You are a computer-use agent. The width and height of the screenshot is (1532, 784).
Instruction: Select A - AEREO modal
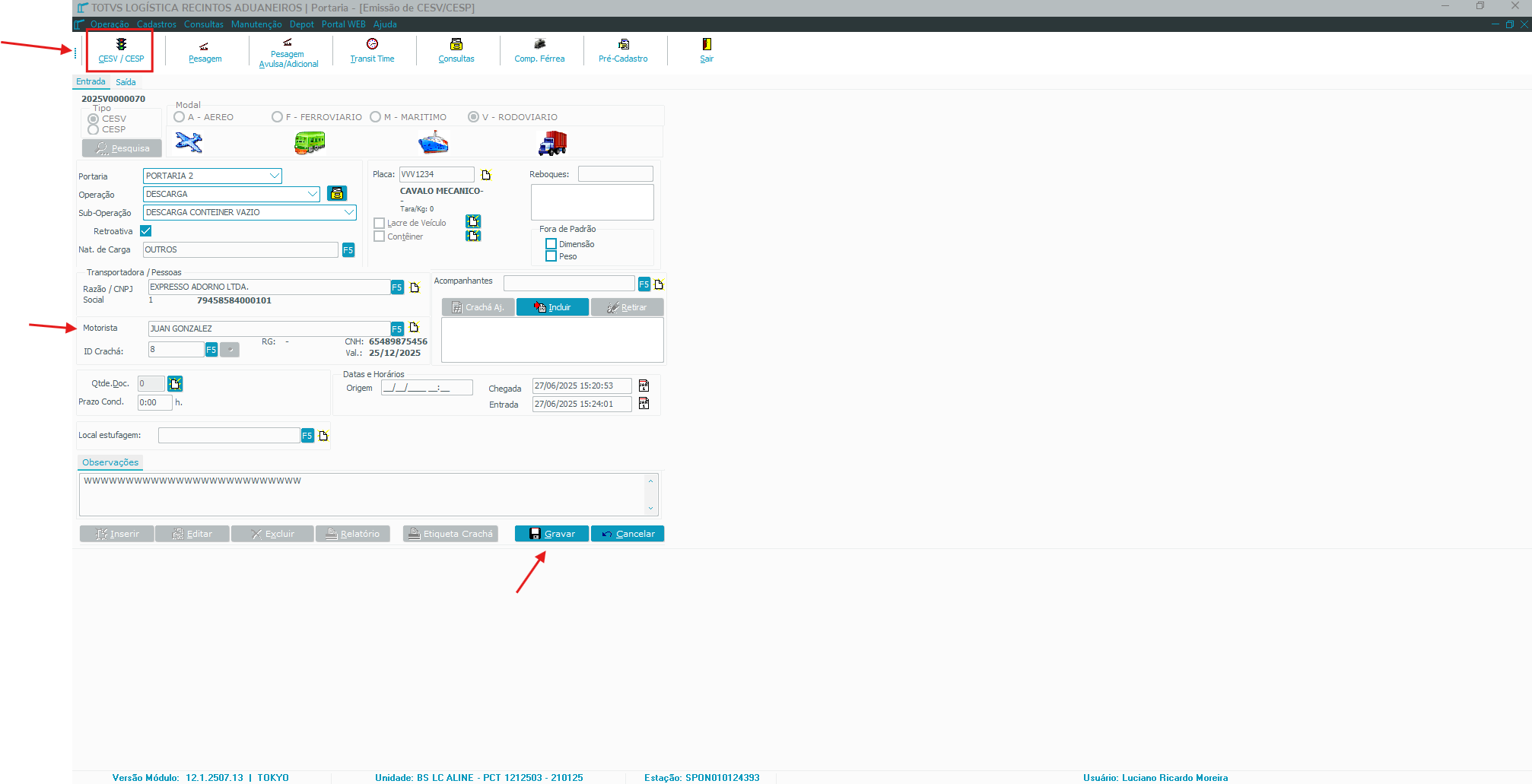pos(180,117)
